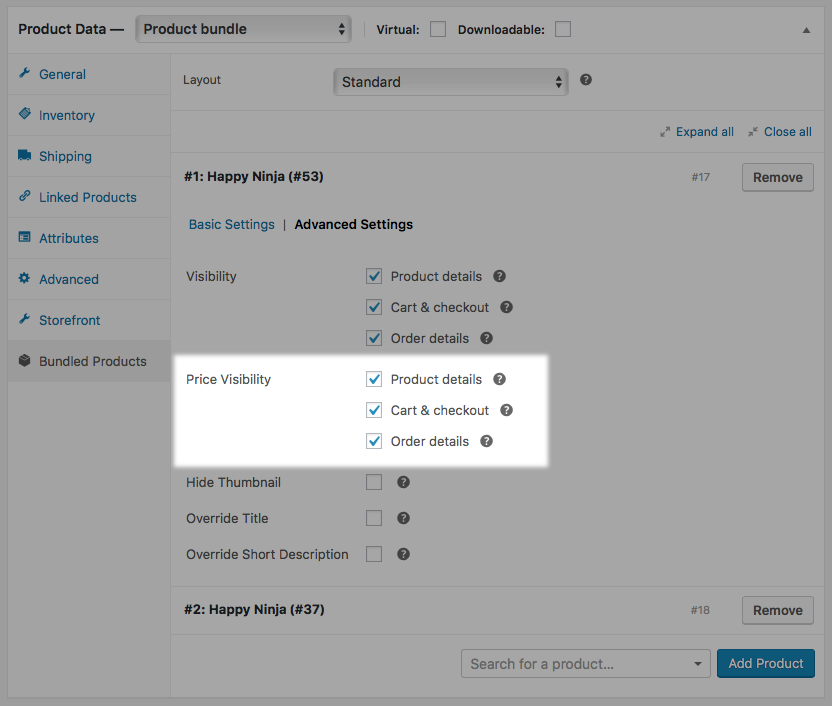Screen dimensions: 832x706
Task: Toggle the Downloadable checkbox
Action: click(563, 29)
